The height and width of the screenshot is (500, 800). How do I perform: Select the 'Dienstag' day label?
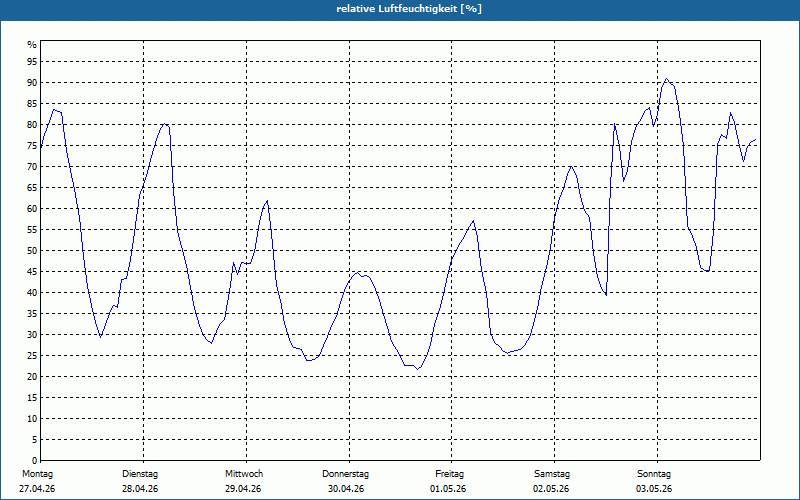[140, 474]
